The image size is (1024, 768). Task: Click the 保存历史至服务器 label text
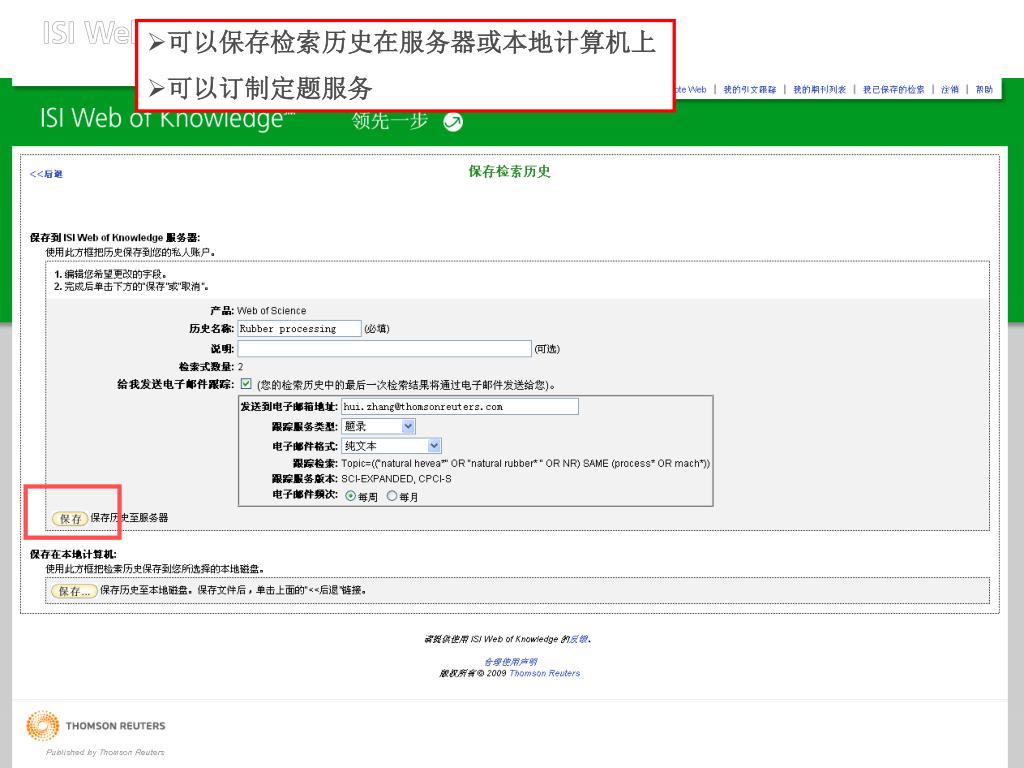tap(129, 518)
